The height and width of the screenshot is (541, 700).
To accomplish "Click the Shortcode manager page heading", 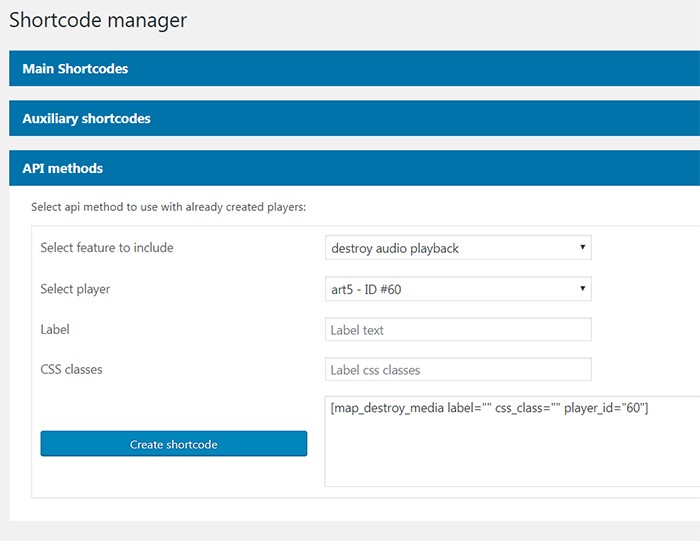I will tap(98, 20).
